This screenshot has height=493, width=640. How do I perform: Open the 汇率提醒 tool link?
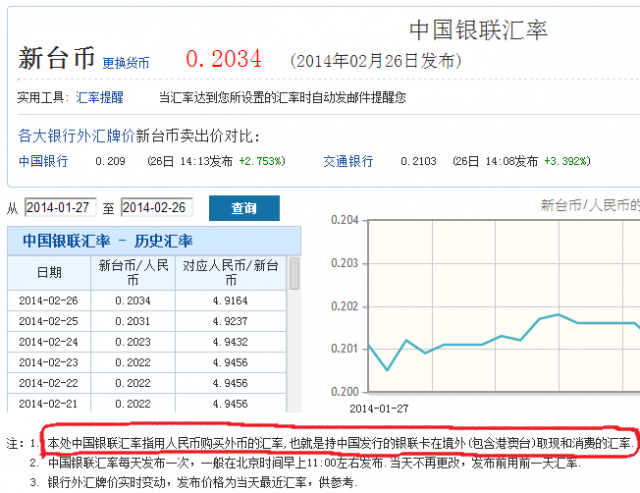[x=100, y=97]
